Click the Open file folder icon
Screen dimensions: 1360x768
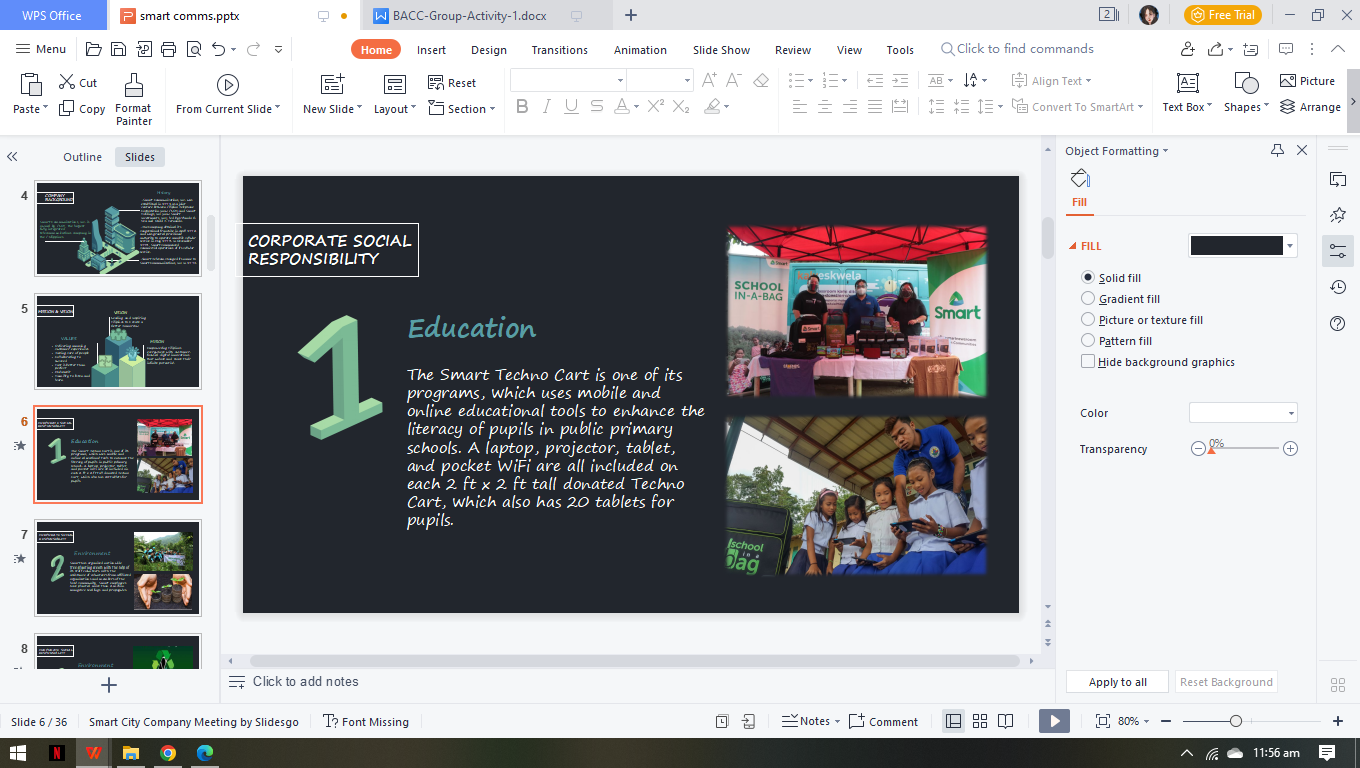(94, 49)
